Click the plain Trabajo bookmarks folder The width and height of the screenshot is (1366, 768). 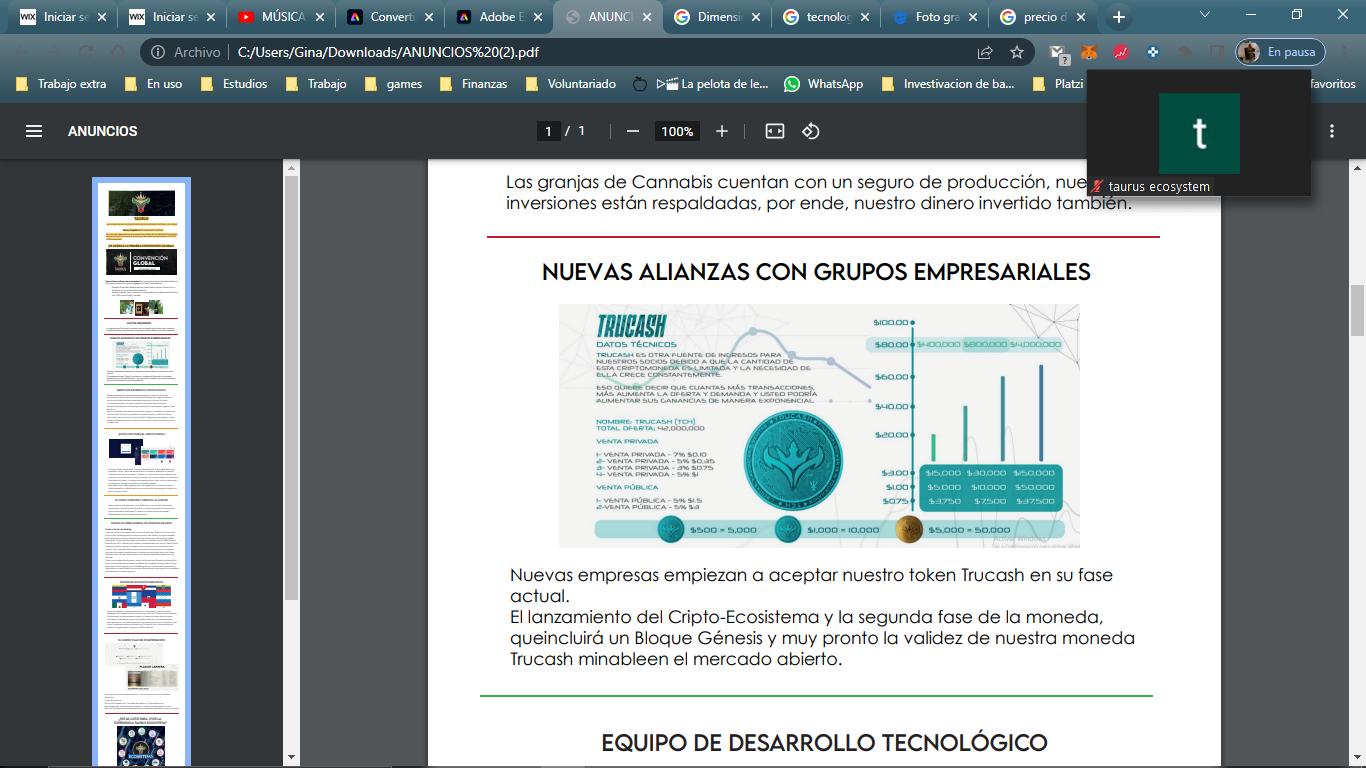click(x=315, y=84)
